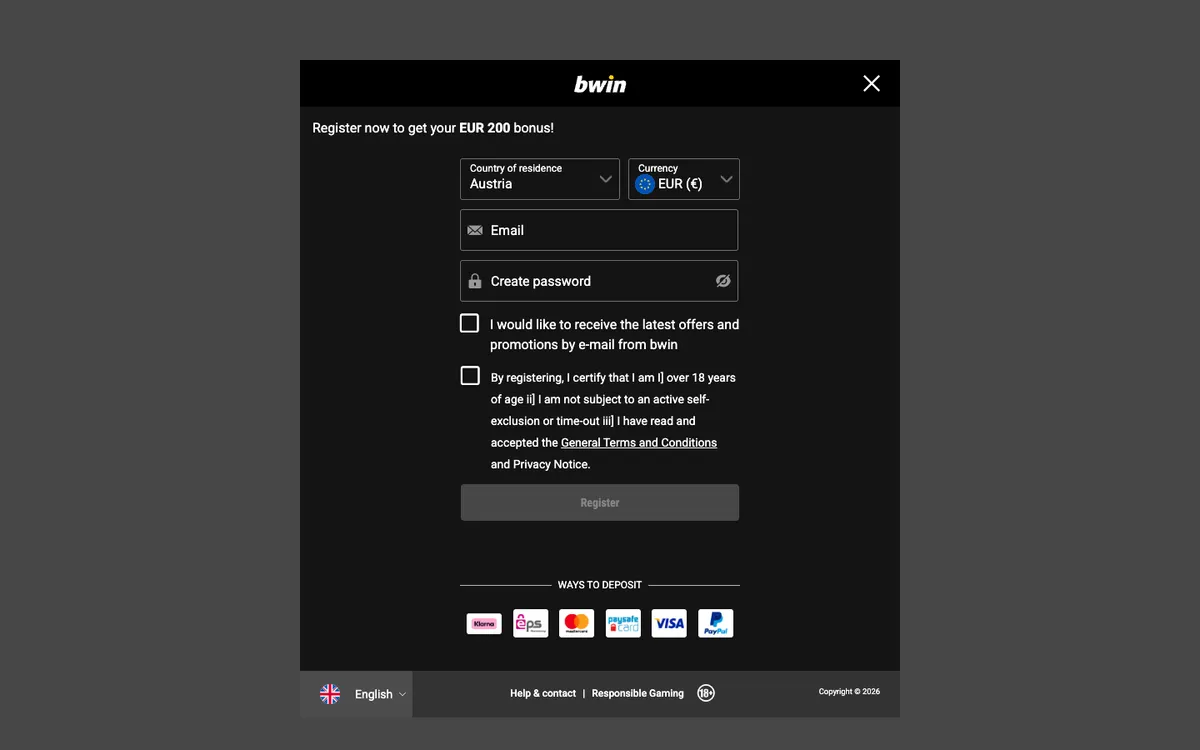Select the Mastercard payment icon
Screen dimensions: 1200x750
coord(577,623)
